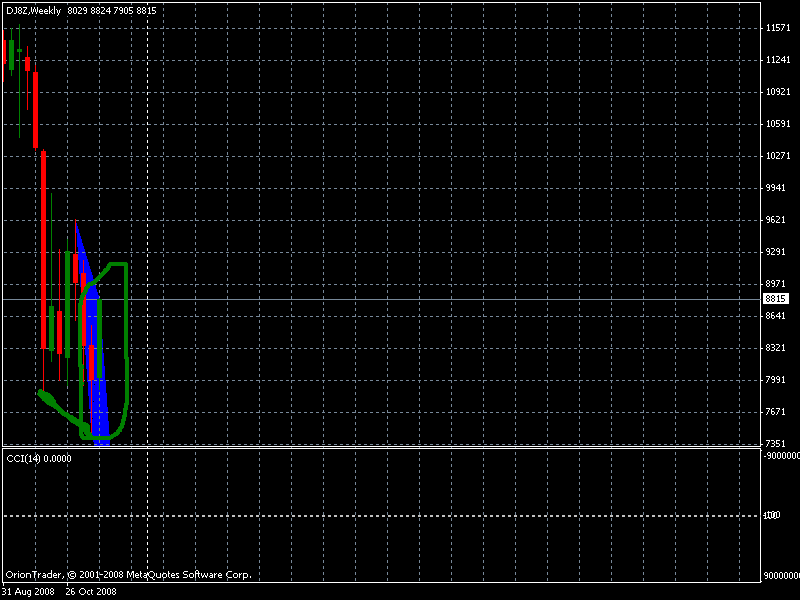Select the OHLC values 8029 8824 7905 8815
Image resolution: width=800 pixels, height=600 pixels.
click(x=112, y=11)
